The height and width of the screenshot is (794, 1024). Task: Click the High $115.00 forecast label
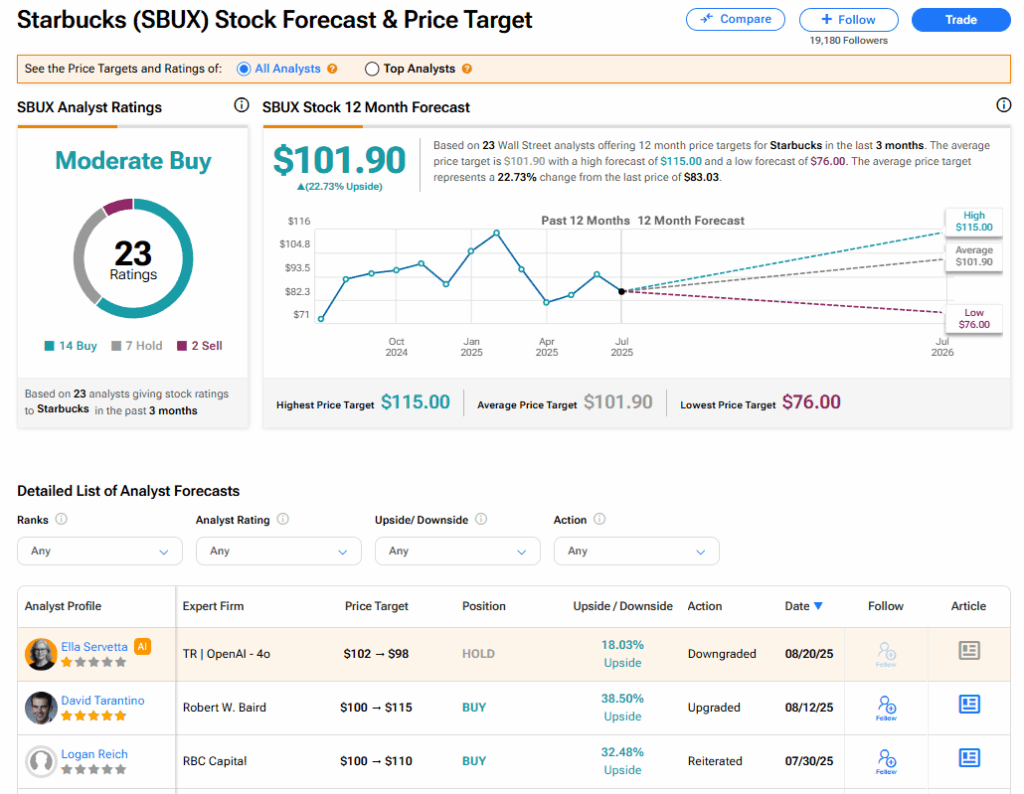pyautogui.click(x=974, y=221)
